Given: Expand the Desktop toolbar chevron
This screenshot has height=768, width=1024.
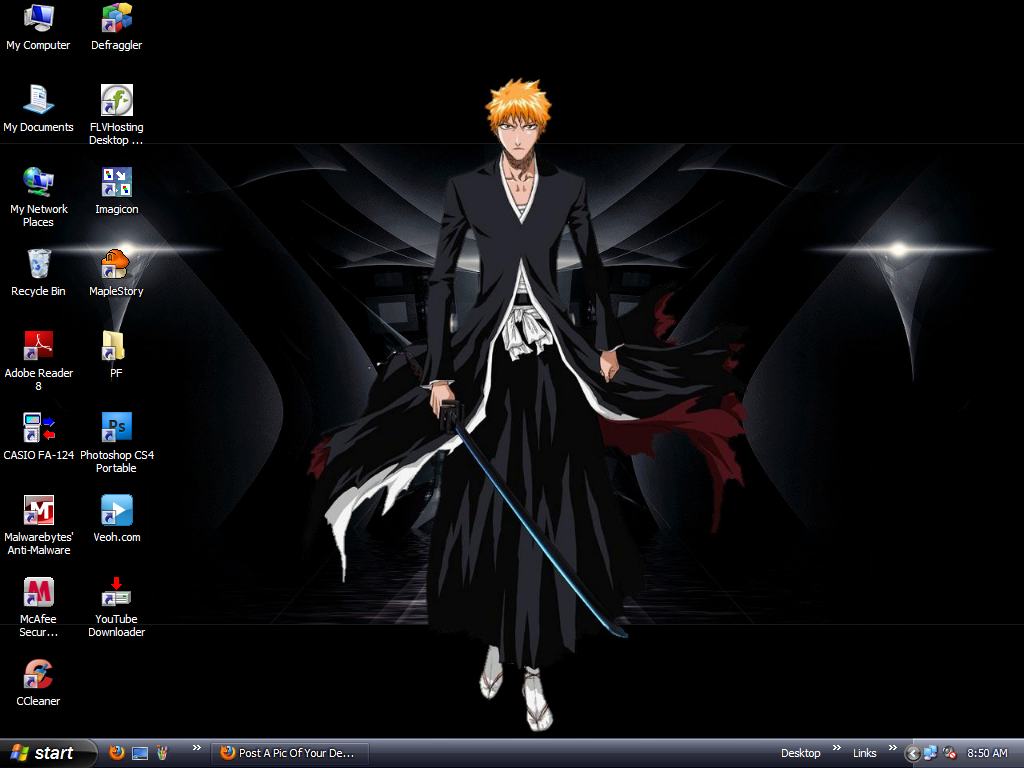Looking at the screenshot, I should click(838, 748).
